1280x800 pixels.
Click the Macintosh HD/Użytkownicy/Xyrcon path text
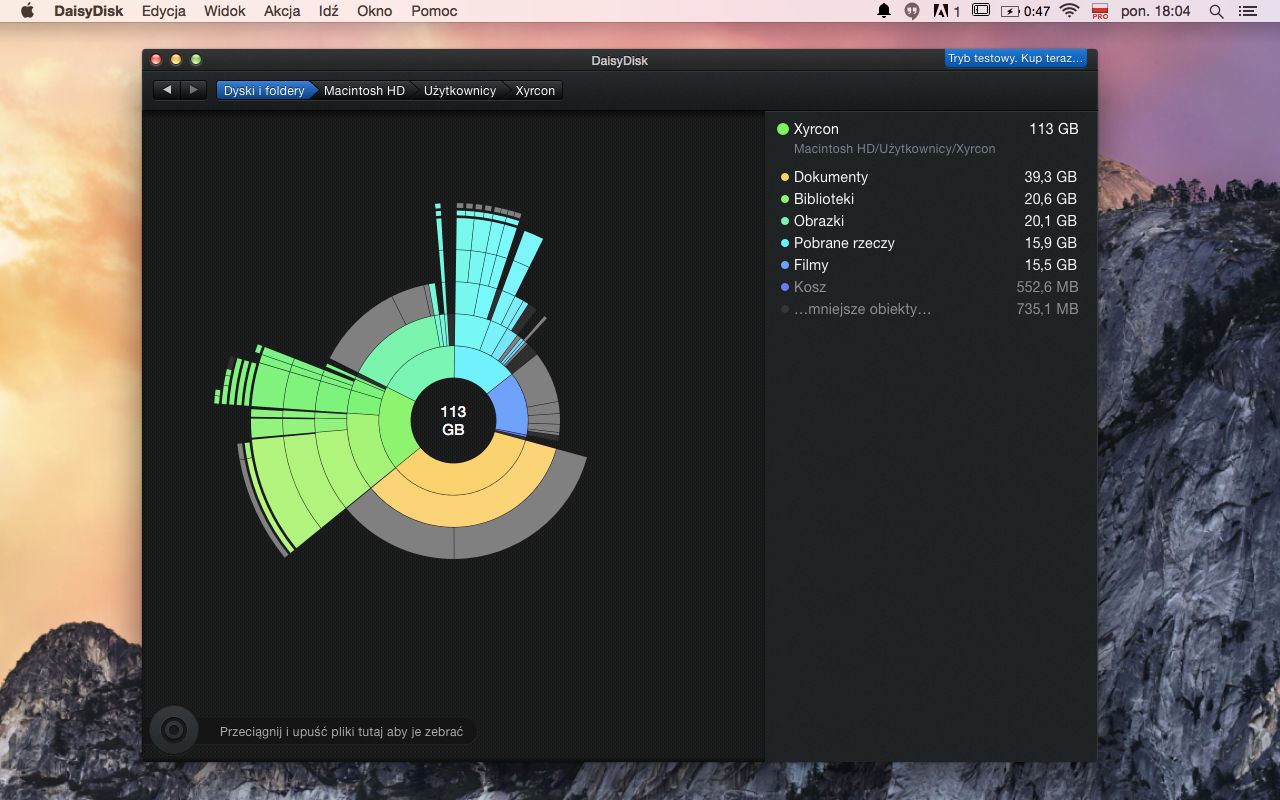point(894,149)
